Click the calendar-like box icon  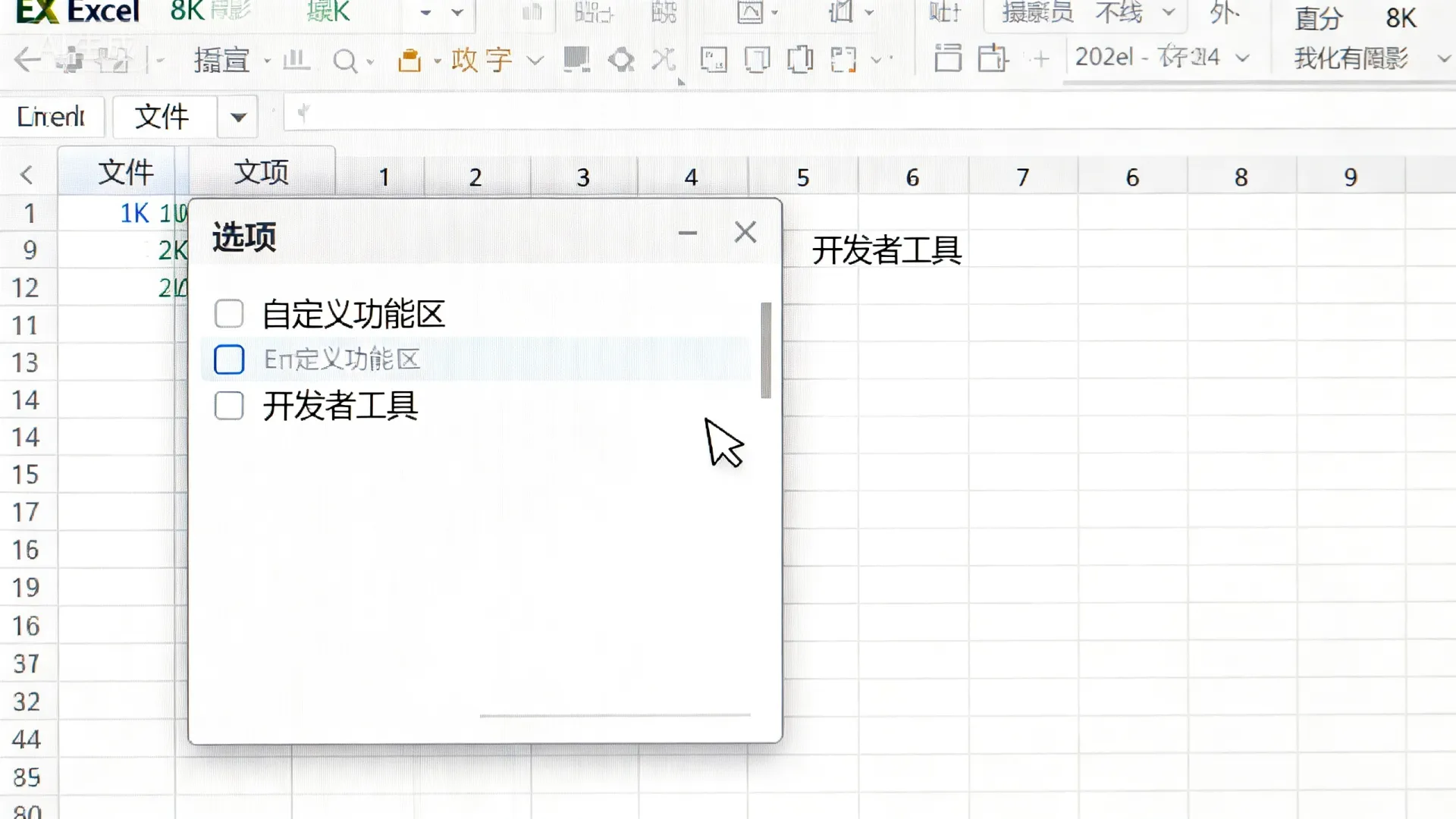pyautogui.click(x=993, y=58)
